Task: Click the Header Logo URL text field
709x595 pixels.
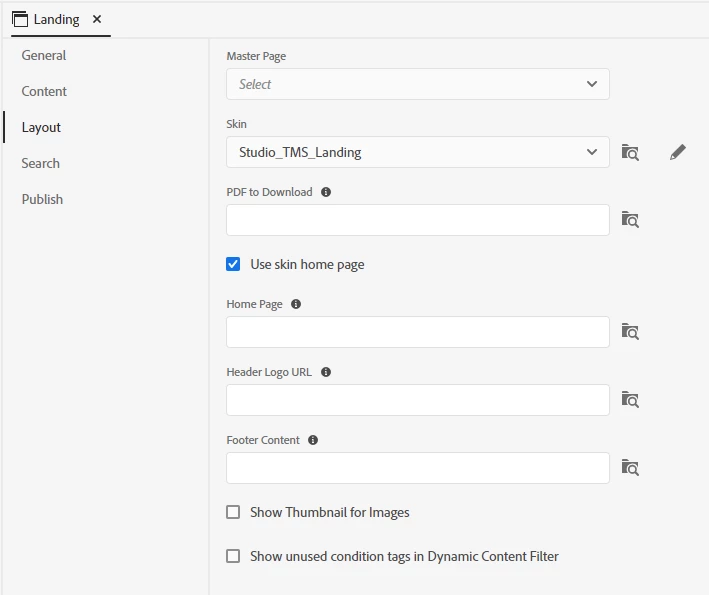Action: click(418, 400)
